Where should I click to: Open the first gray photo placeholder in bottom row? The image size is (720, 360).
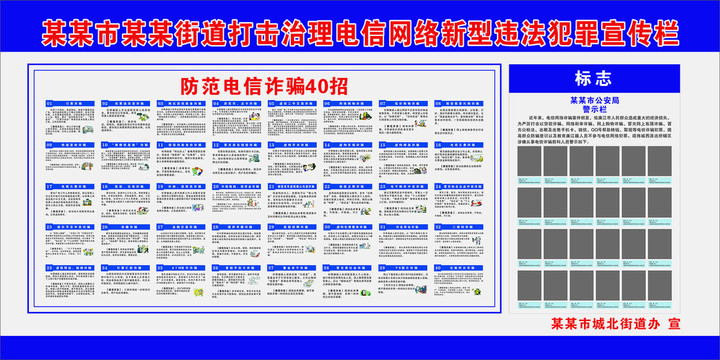click(x=529, y=285)
